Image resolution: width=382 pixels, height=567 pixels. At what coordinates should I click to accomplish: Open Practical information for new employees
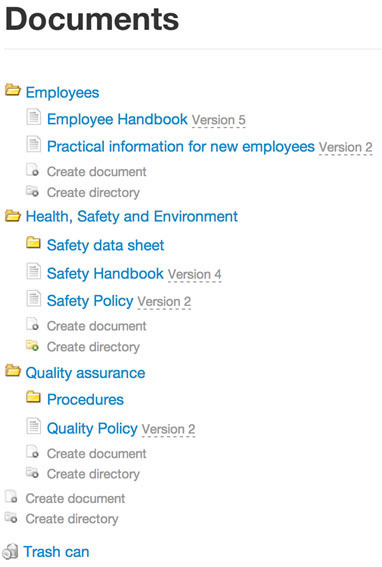click(181, 146)
